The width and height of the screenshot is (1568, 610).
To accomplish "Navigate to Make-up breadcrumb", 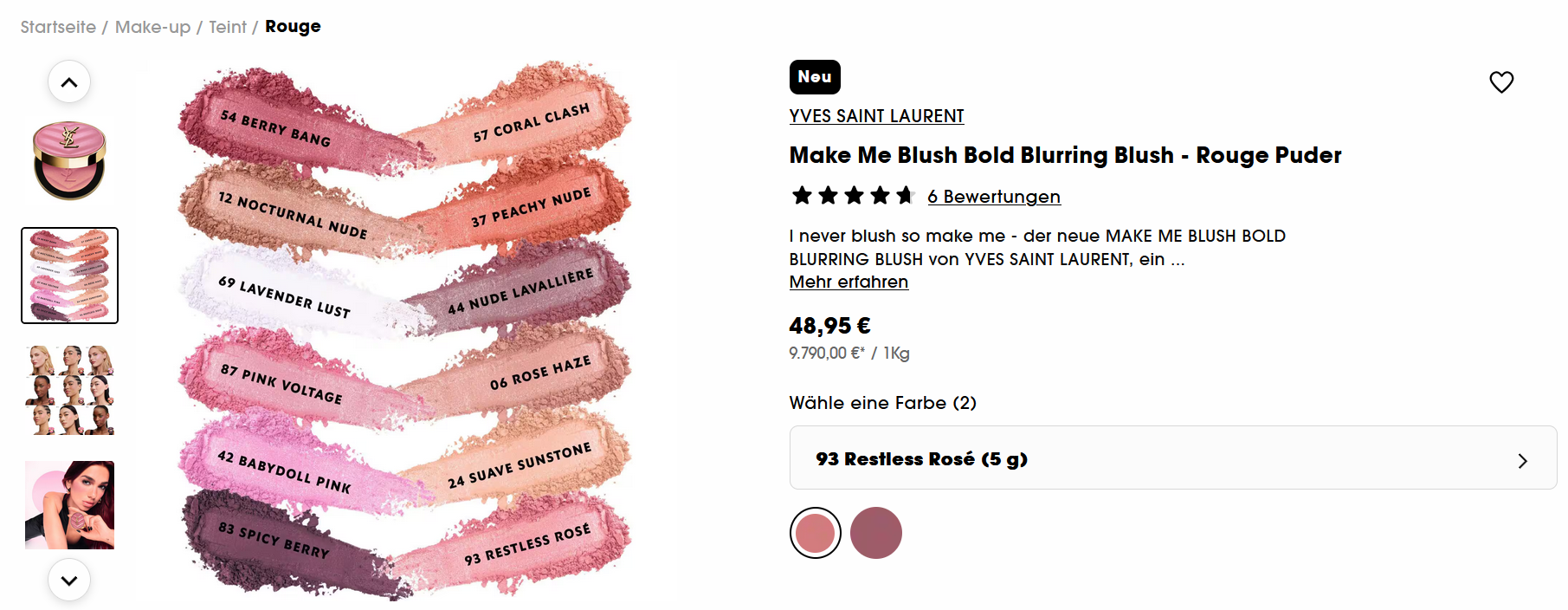I will (x=152, y=27).
